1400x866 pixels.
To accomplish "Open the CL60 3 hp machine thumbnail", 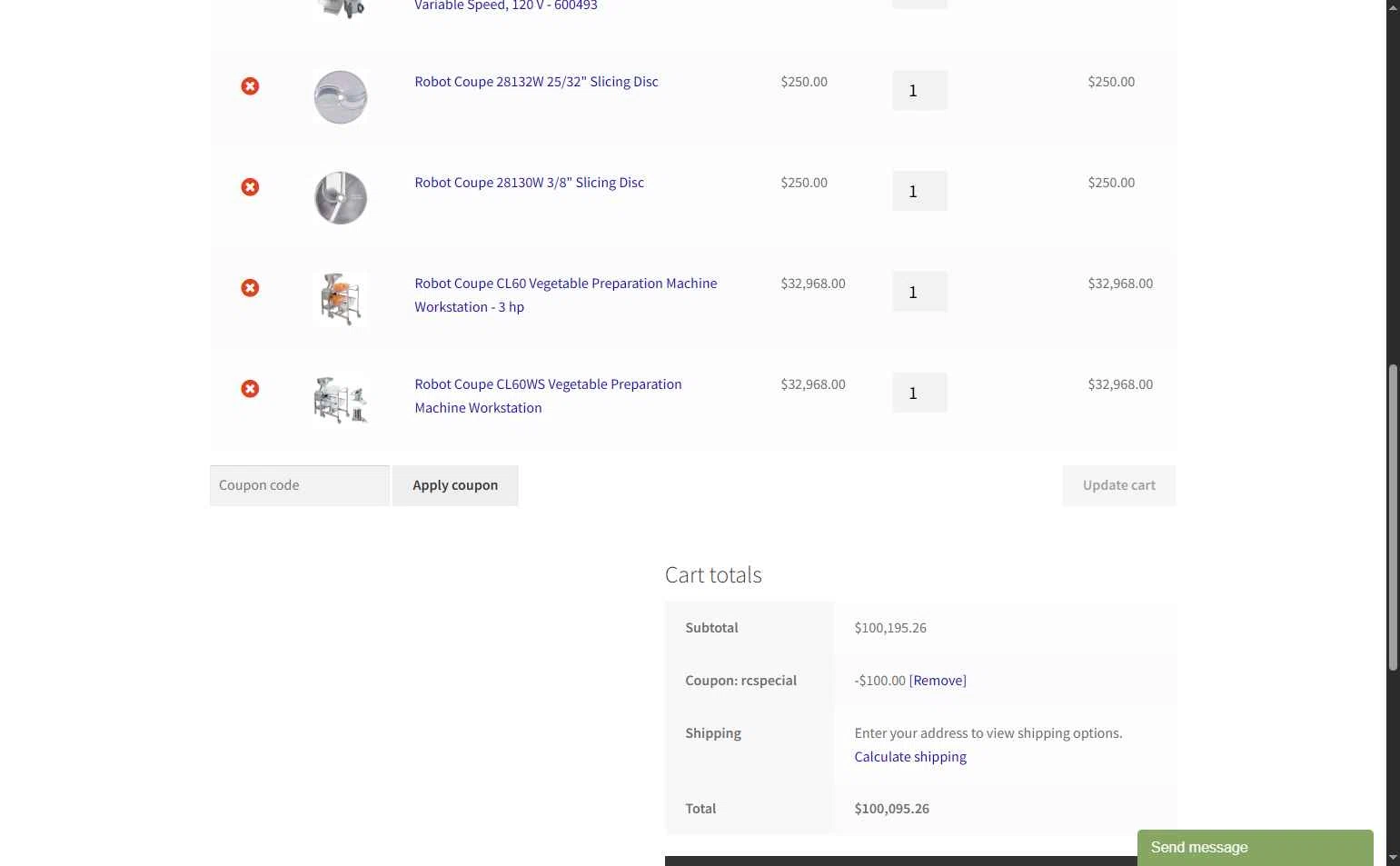I will tap(341, 299).
